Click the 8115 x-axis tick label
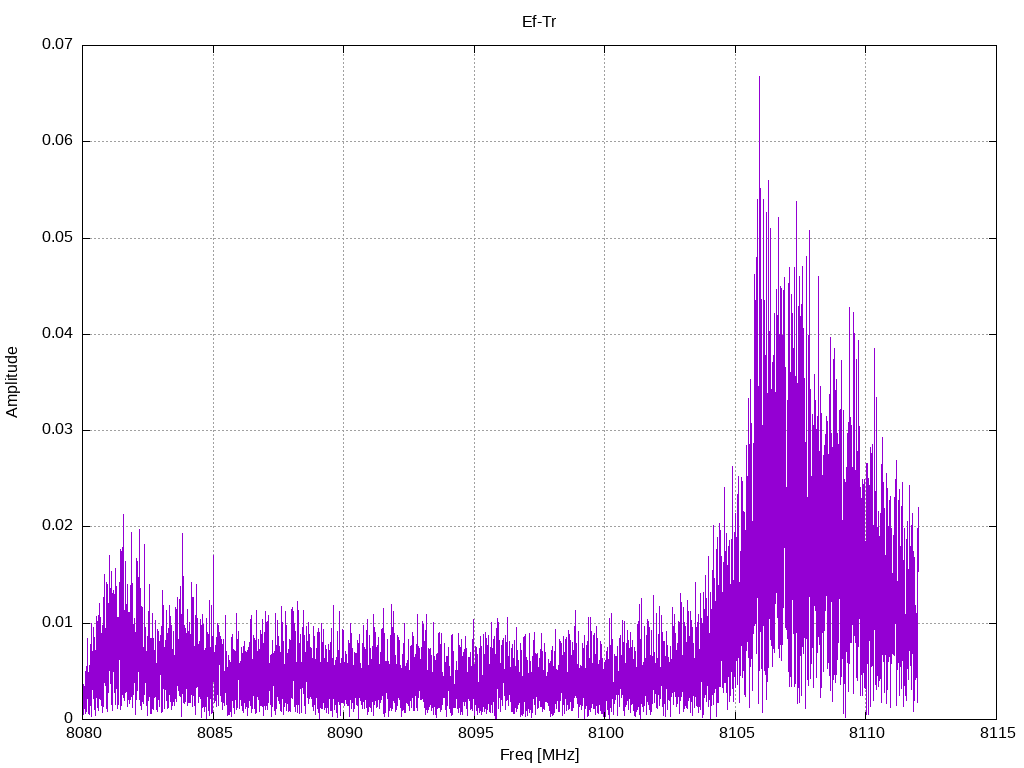1024x768 pixels. pyautogui.click(x=997, y=733)
